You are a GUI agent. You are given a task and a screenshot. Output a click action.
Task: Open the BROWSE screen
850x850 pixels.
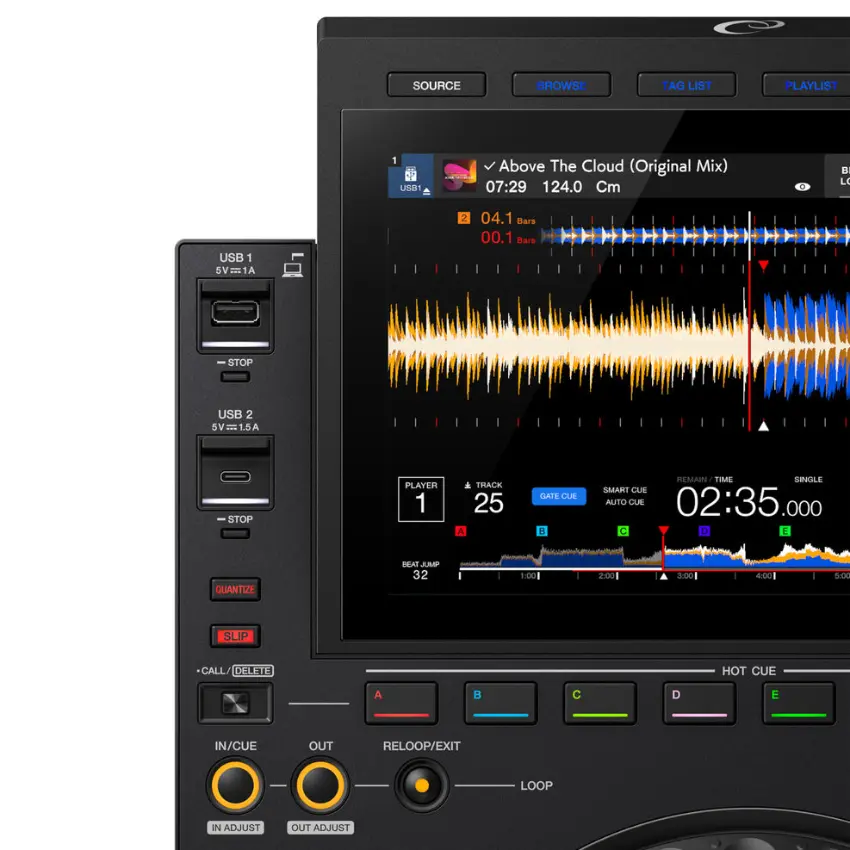point(562,85)
